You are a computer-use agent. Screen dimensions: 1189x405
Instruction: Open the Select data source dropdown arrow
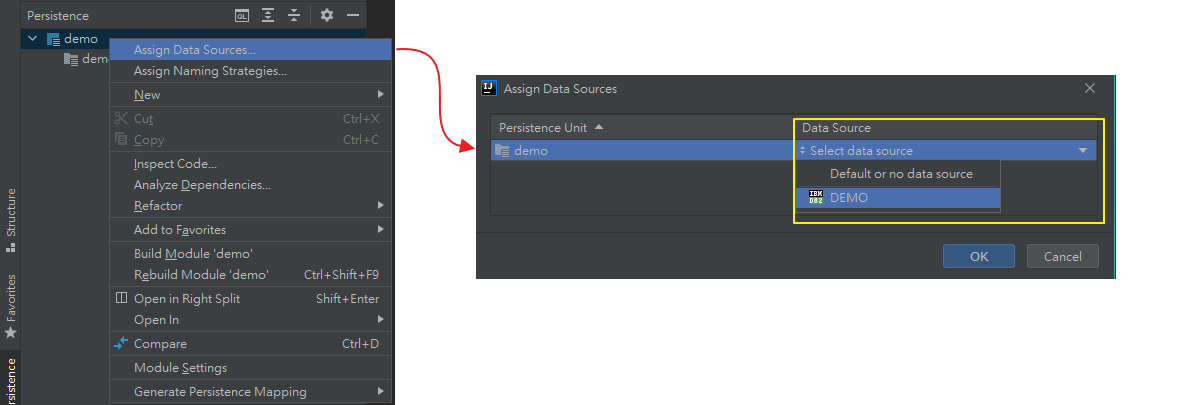click(1083, 151)
